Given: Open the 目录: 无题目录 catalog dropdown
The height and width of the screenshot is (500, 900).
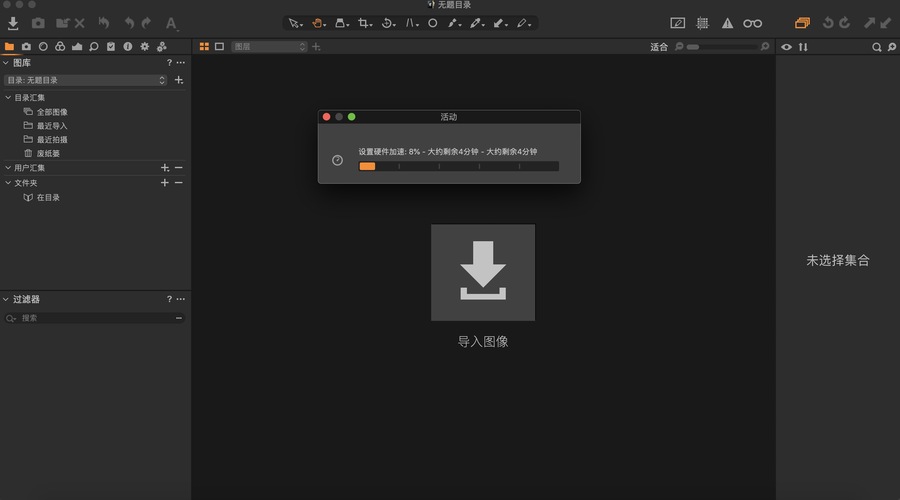Looking at the screenshot, I should tap(86, 80).
